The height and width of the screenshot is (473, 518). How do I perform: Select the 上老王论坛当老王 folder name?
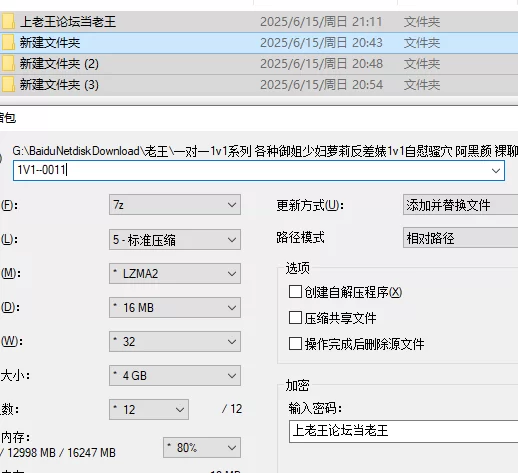click(68, 22)
